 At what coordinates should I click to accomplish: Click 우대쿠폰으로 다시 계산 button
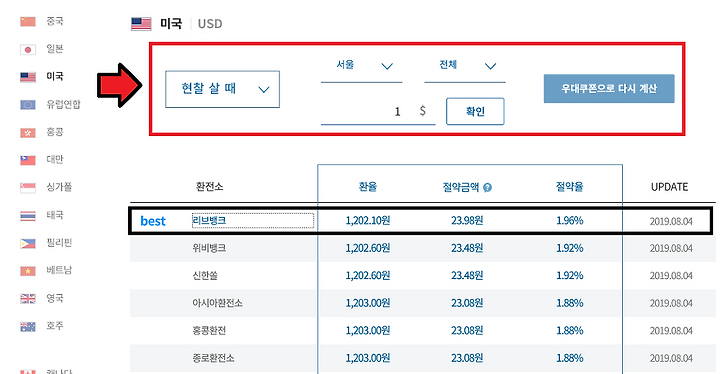(x=609, y=88)
